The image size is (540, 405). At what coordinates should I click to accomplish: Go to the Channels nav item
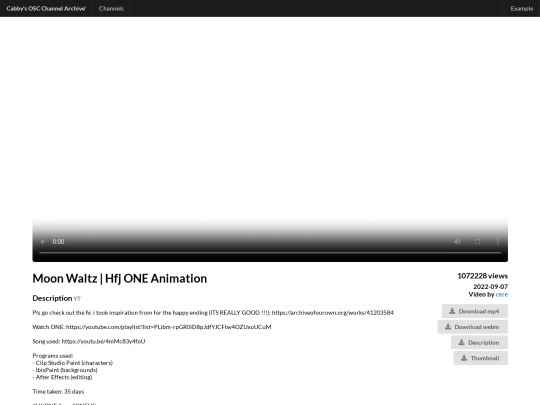pos(111,9)
